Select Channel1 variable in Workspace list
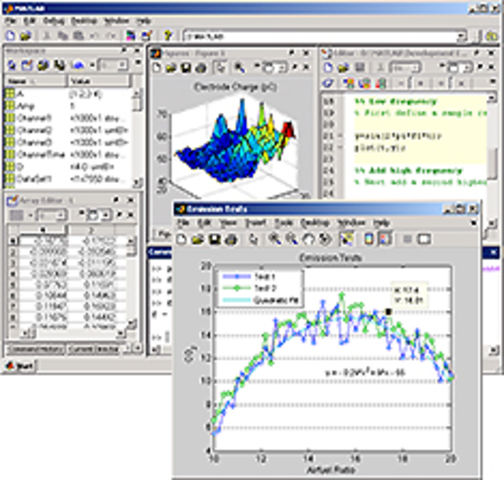Viewport: 504px width, 480px height. pyautogui.click(x=68, y=118)
